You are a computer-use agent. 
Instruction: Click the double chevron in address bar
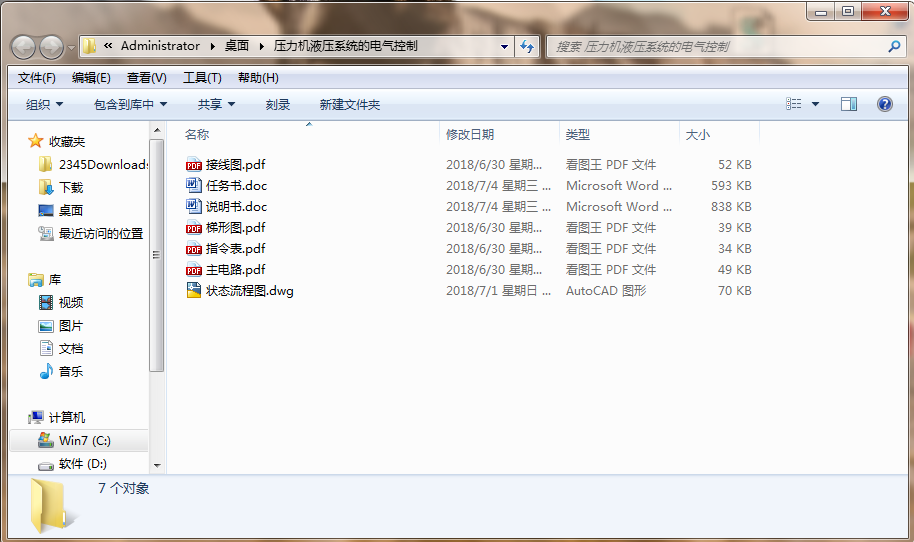coord(108,45)
